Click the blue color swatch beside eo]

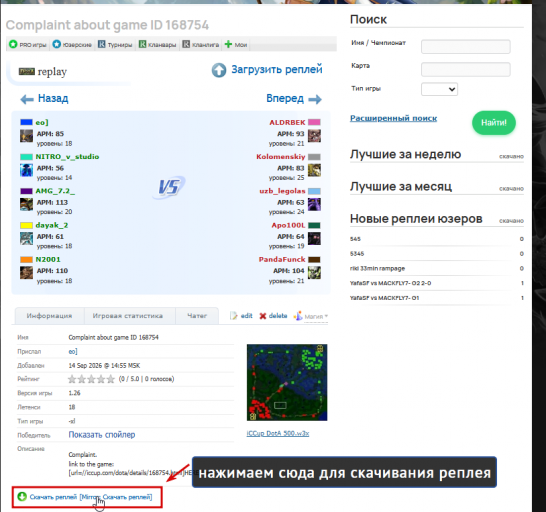(26, 122)
